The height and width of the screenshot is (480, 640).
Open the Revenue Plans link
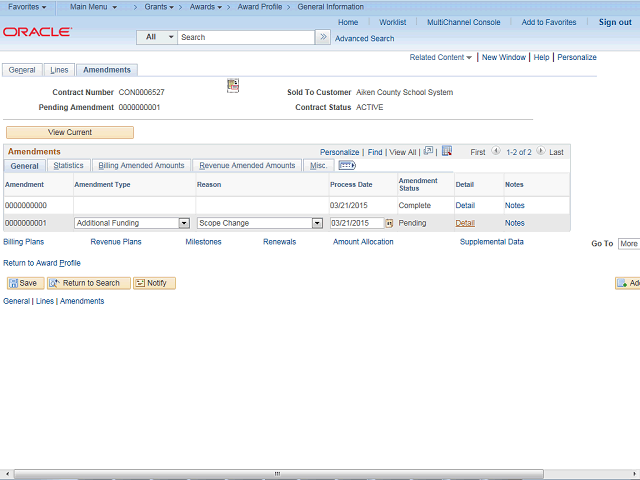pyautogui.click(x=116, y=242)
